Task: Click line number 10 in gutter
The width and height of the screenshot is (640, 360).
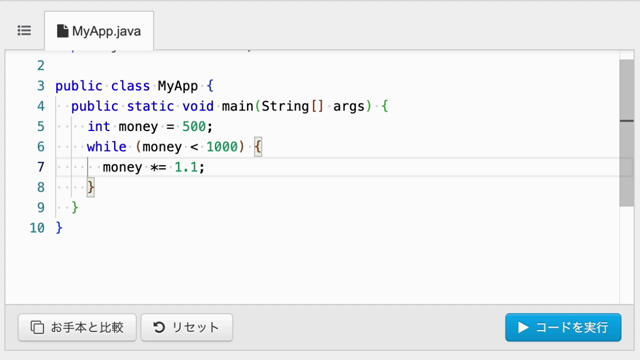Action: click(37, 228)
